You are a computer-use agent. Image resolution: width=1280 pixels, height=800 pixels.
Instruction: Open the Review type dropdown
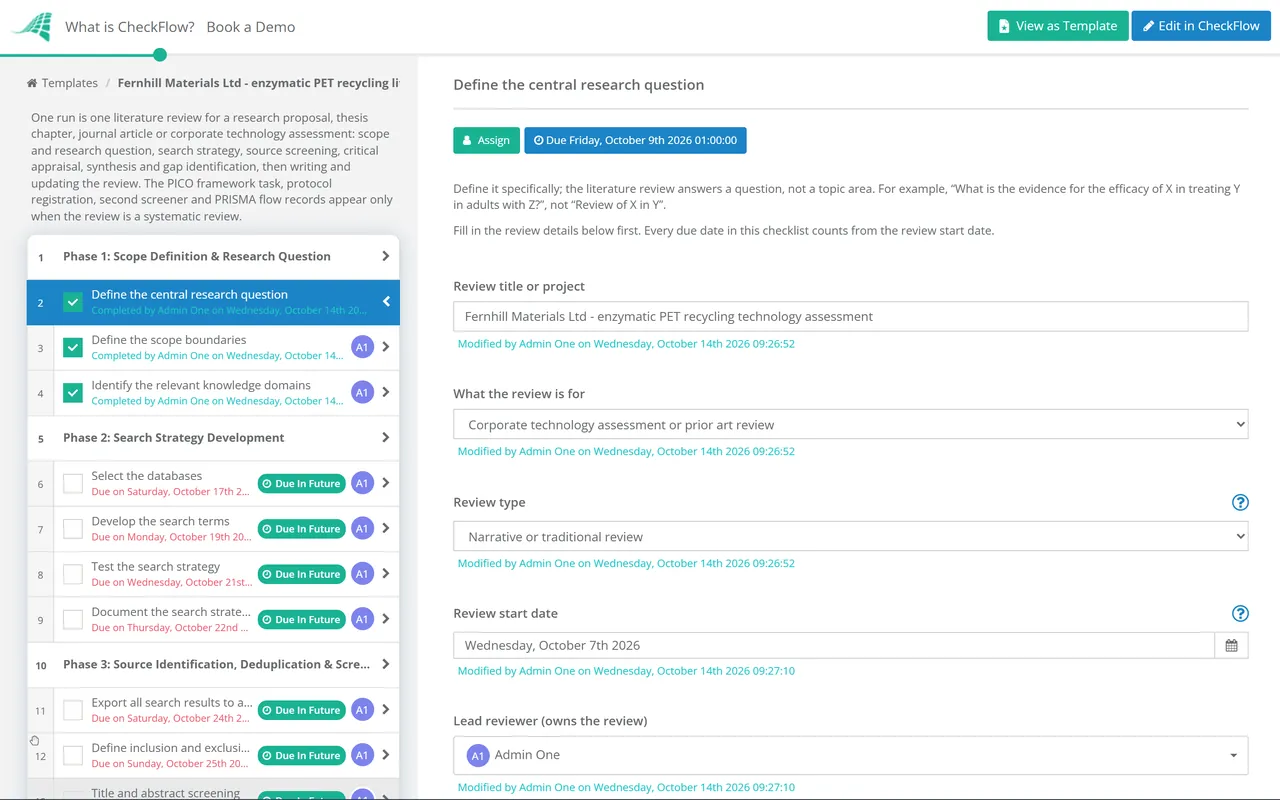[851, 536]
